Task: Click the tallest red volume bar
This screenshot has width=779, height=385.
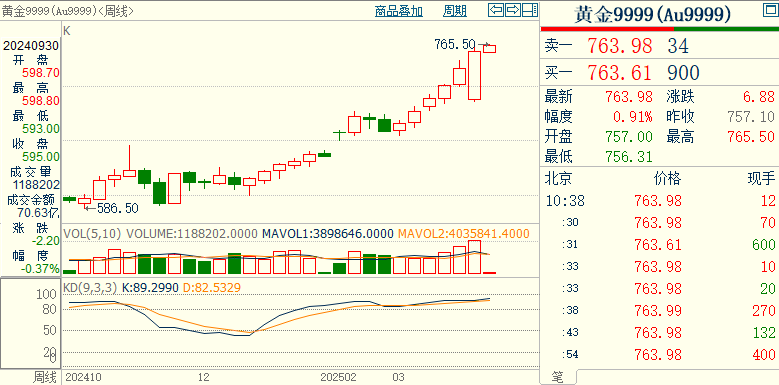Action: click(475, 257)
